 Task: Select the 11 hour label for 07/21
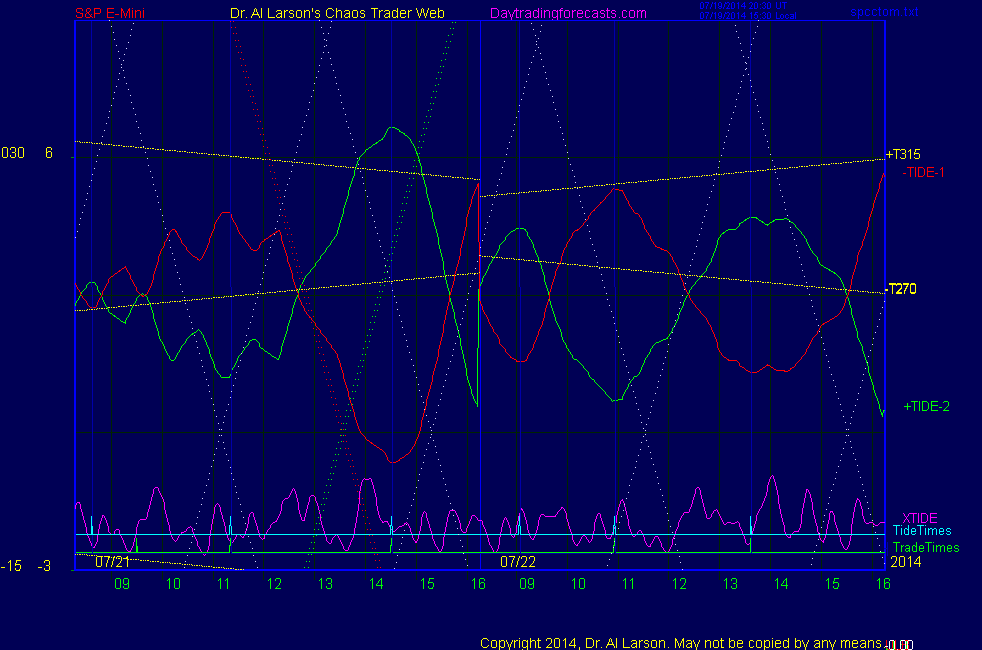pos(224,584)
